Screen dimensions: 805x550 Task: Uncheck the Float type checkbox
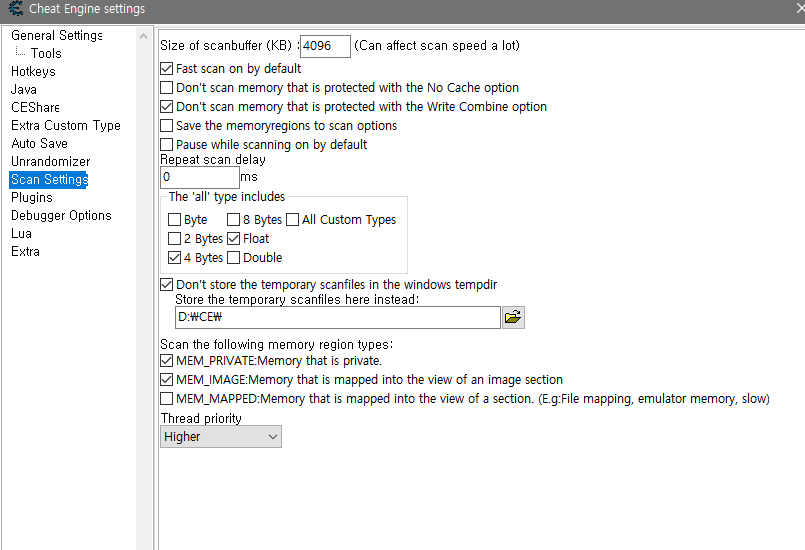[234, 239]
